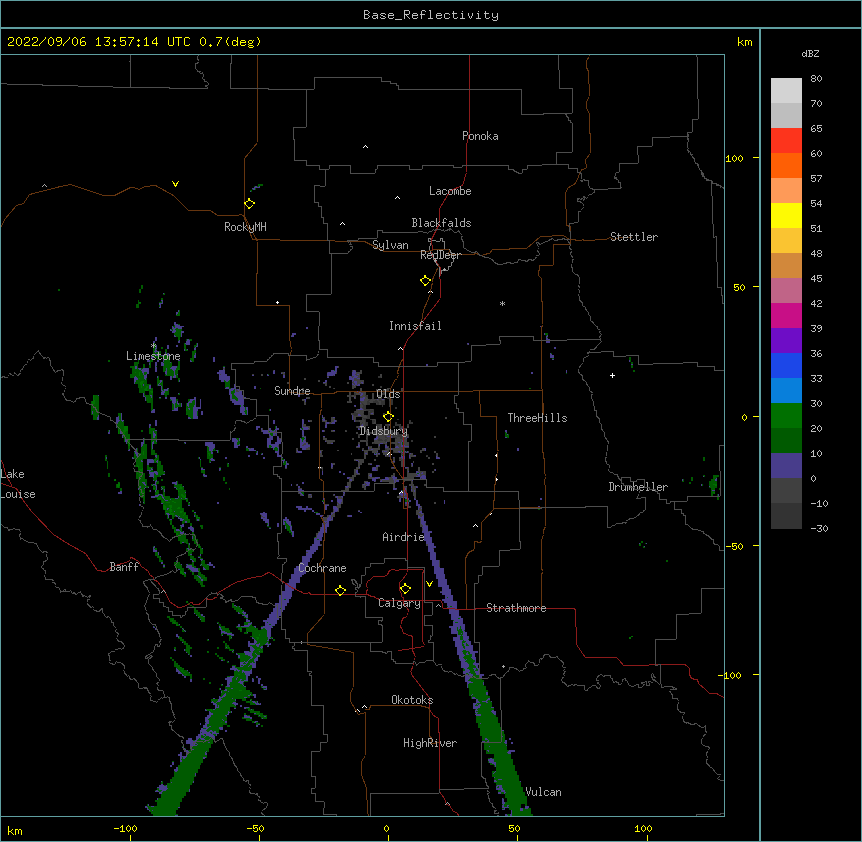Screen dimensions: 862x842
Task: Select the blue 33–36 dBZ legend swatch
Action: (786, 365)
